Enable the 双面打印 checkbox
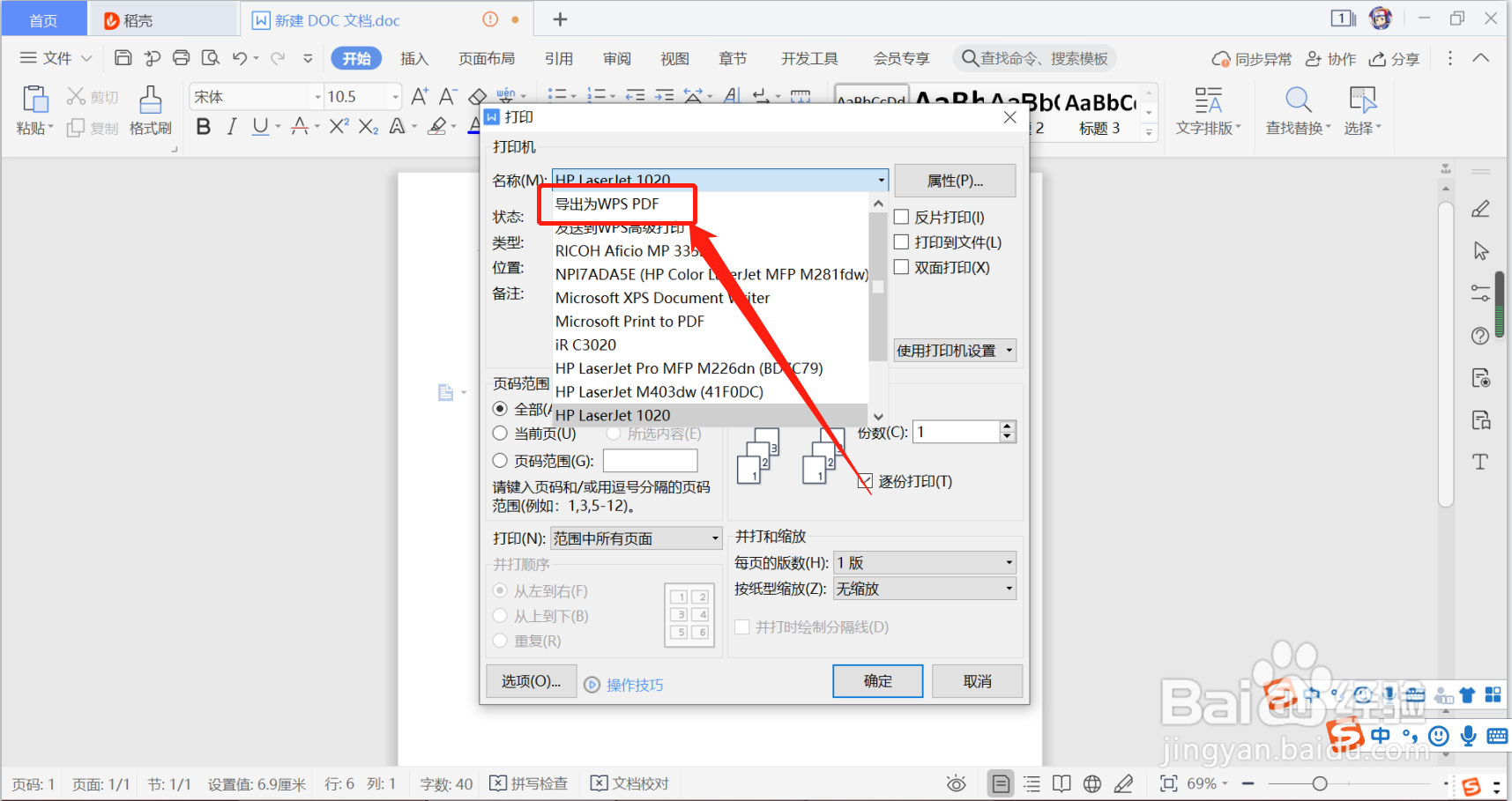This screenshot has width=1512, height=801. 902,267
